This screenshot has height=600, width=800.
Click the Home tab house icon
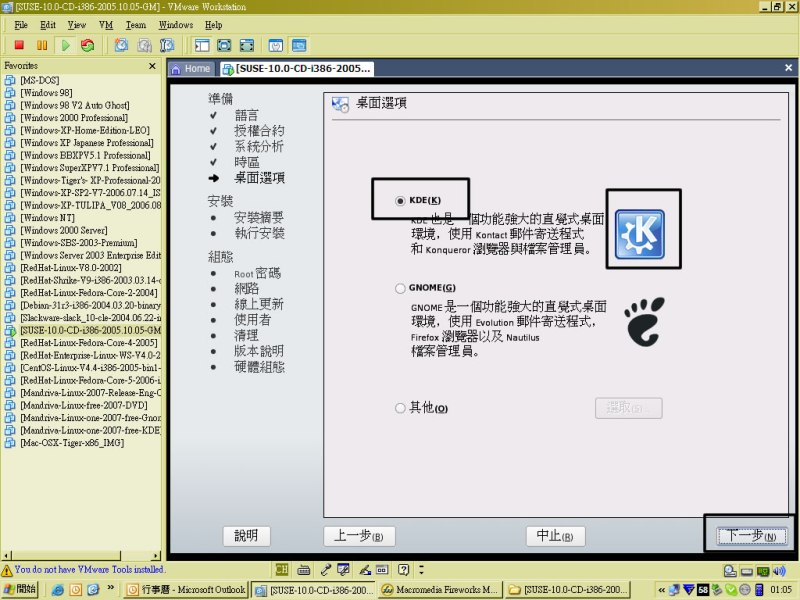coord(176,69)
